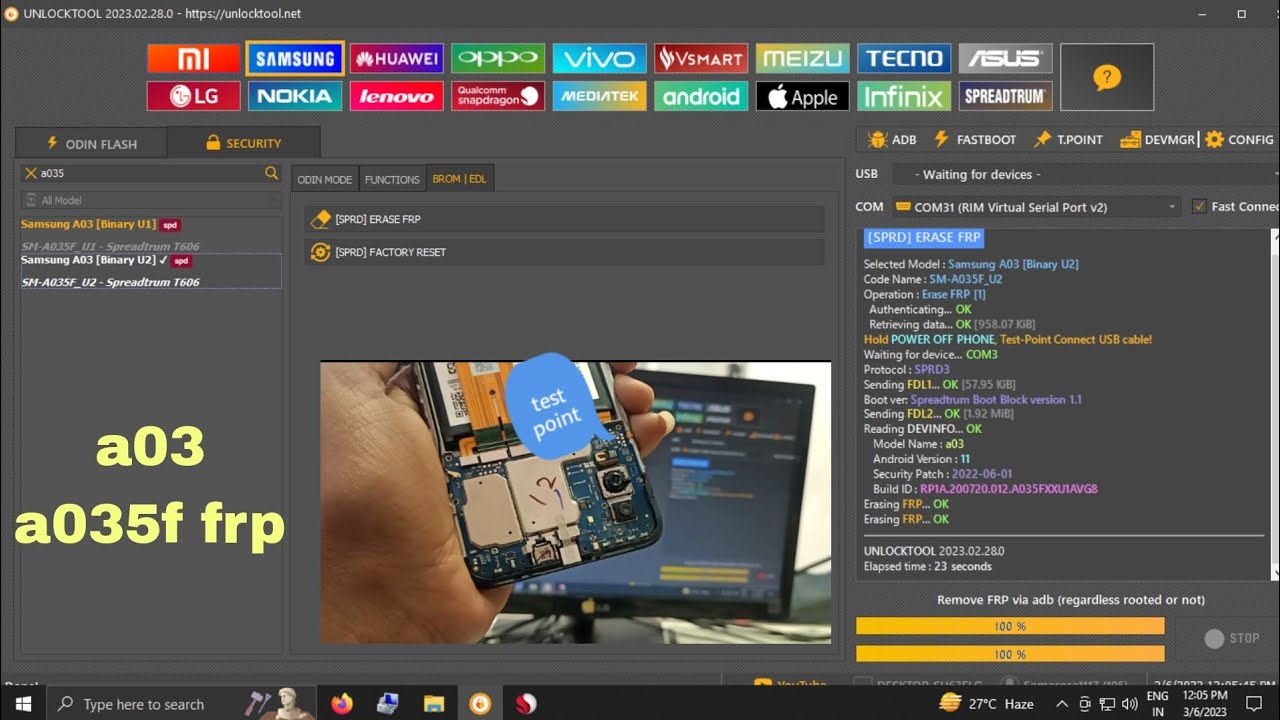
Task: Click the upper 100 % progress bar
Action: 1010,626
